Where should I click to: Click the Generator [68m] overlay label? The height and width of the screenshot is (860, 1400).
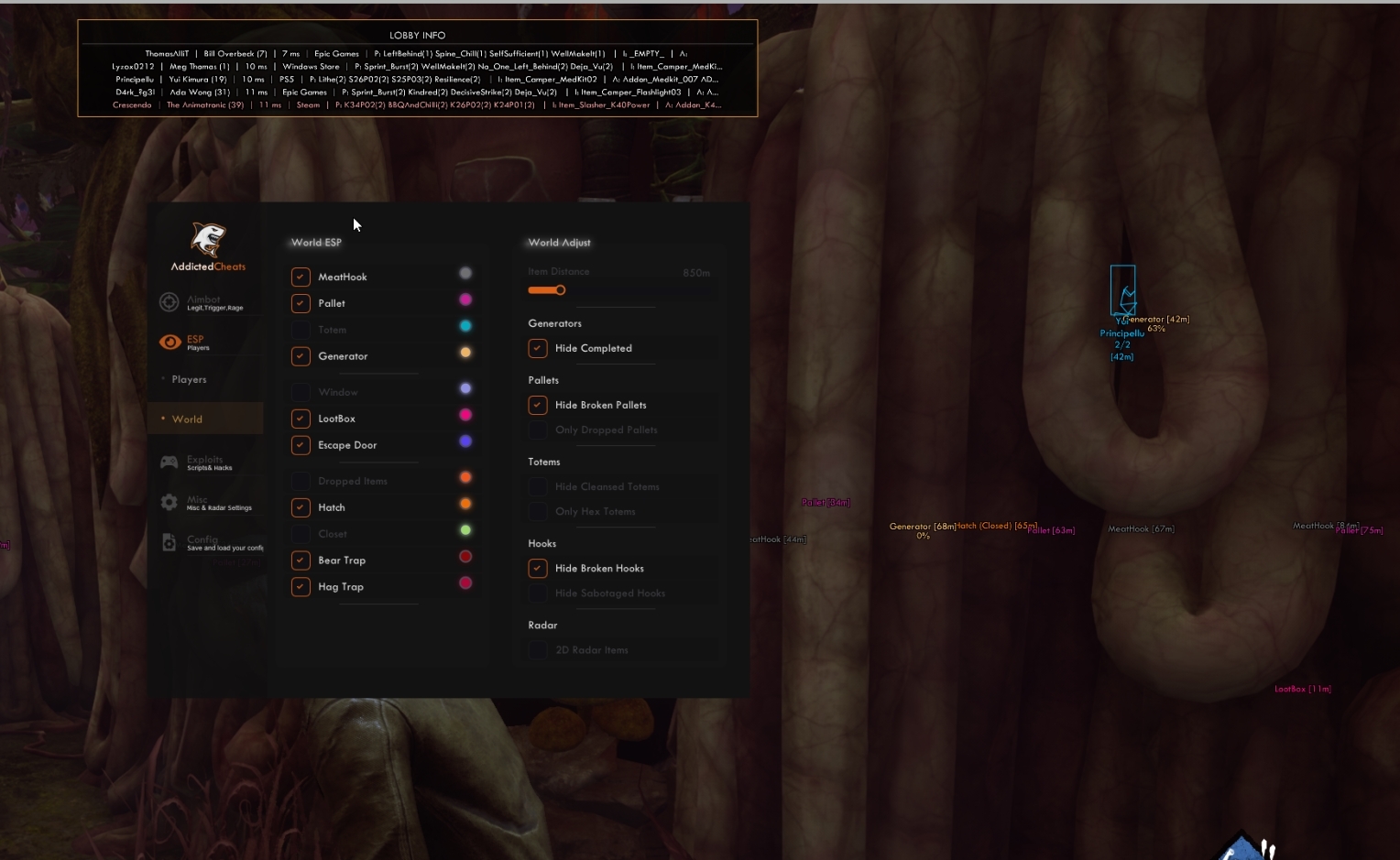pos(923,527)
